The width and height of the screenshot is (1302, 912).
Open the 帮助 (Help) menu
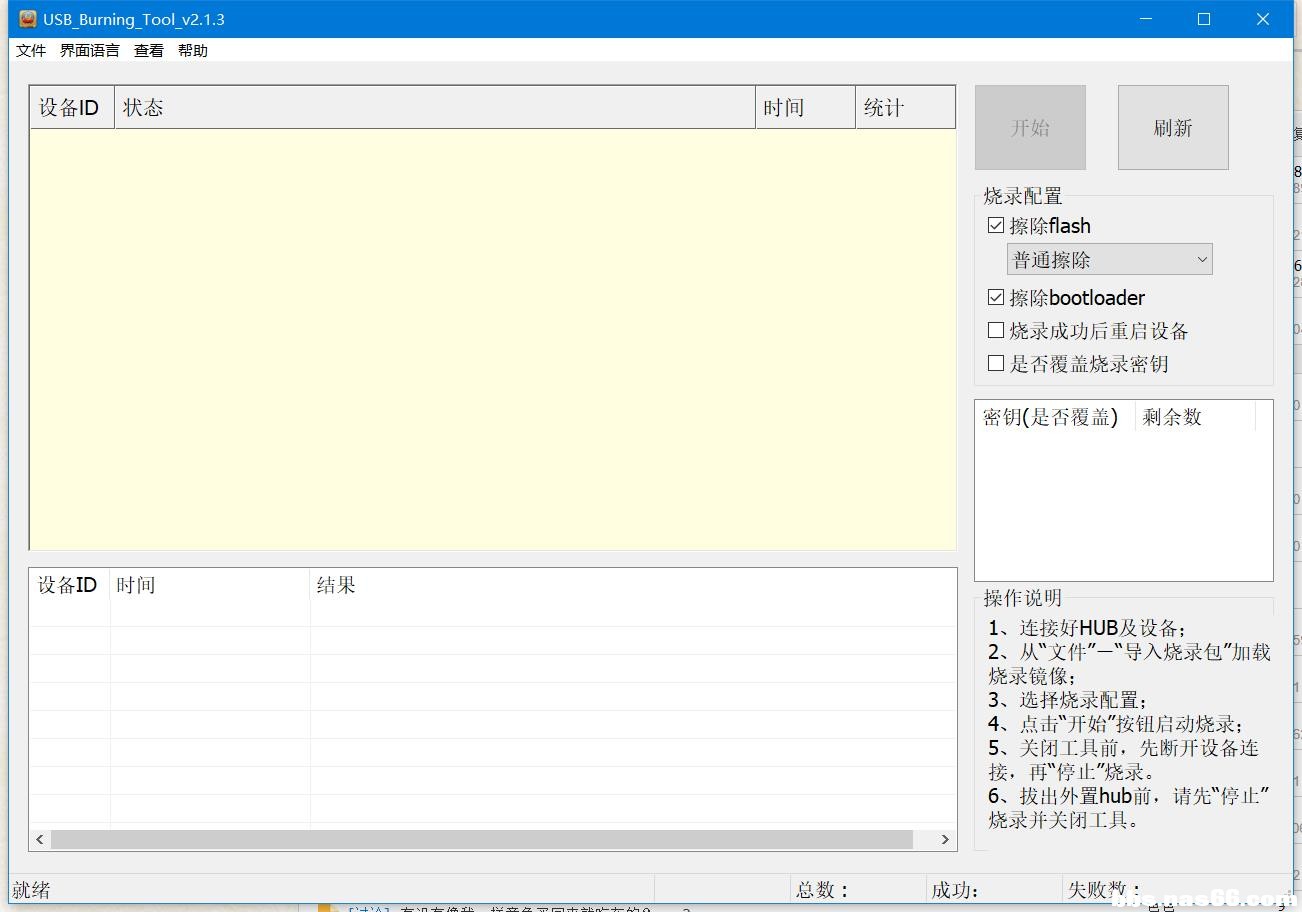tap(192, 50)
